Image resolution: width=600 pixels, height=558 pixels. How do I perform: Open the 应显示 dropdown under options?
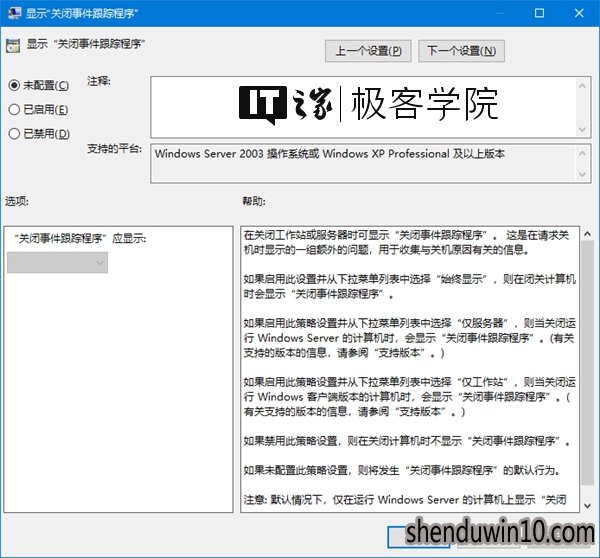point(57,263)
